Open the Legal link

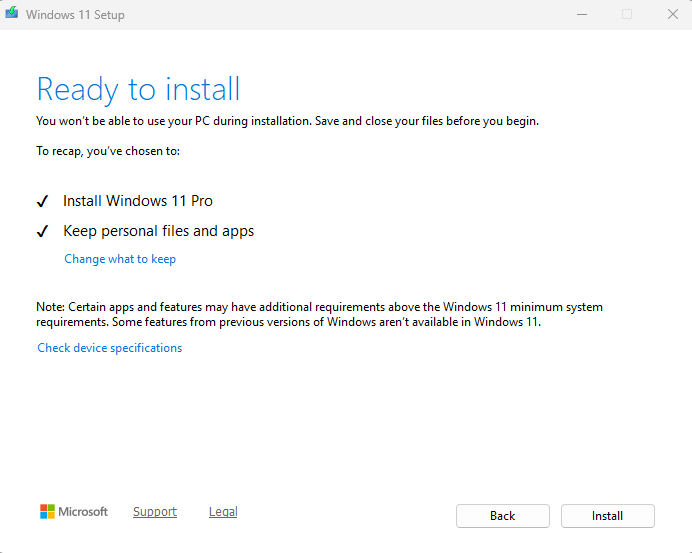click(x=223, y=512)
